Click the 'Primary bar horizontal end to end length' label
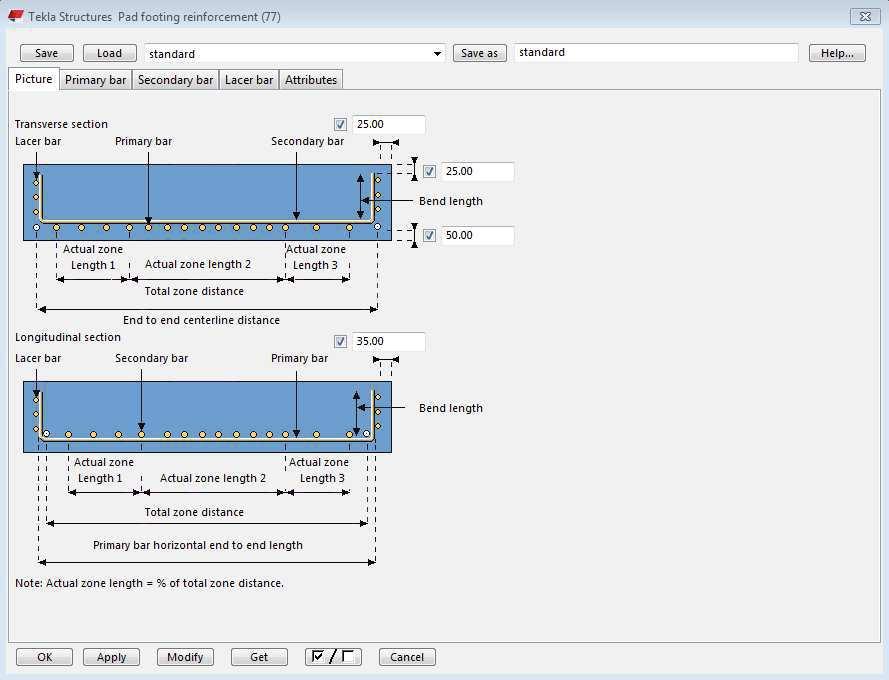Image resolution: width=889 pixels, height=680 pixels. click(x=198, y=545)
